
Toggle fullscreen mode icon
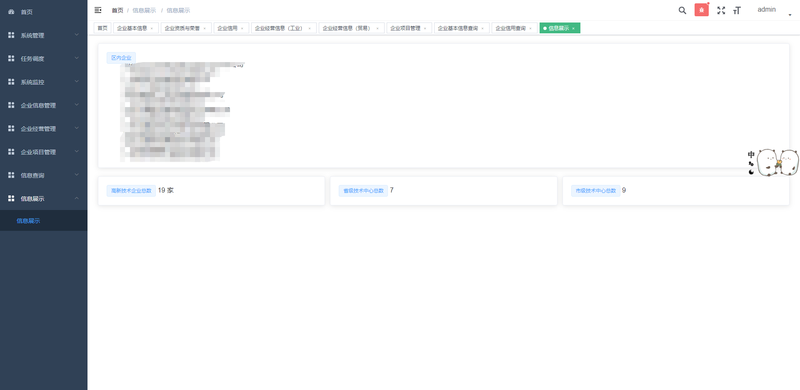pos(721,10)
